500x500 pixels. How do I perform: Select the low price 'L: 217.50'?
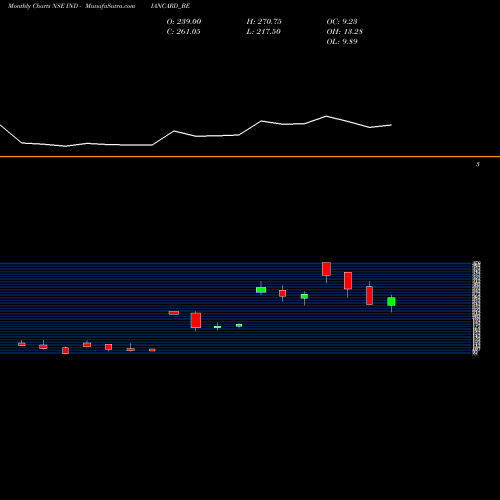click(x=264, y=31)
